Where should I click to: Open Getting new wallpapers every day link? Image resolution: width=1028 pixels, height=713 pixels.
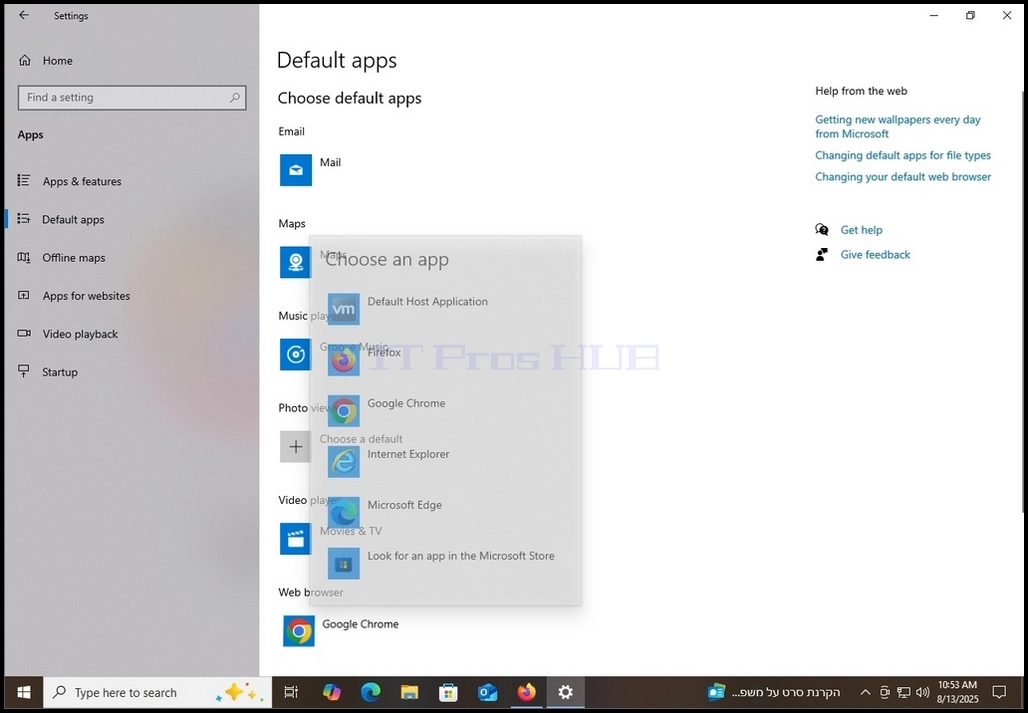click(x=898, y=126)
